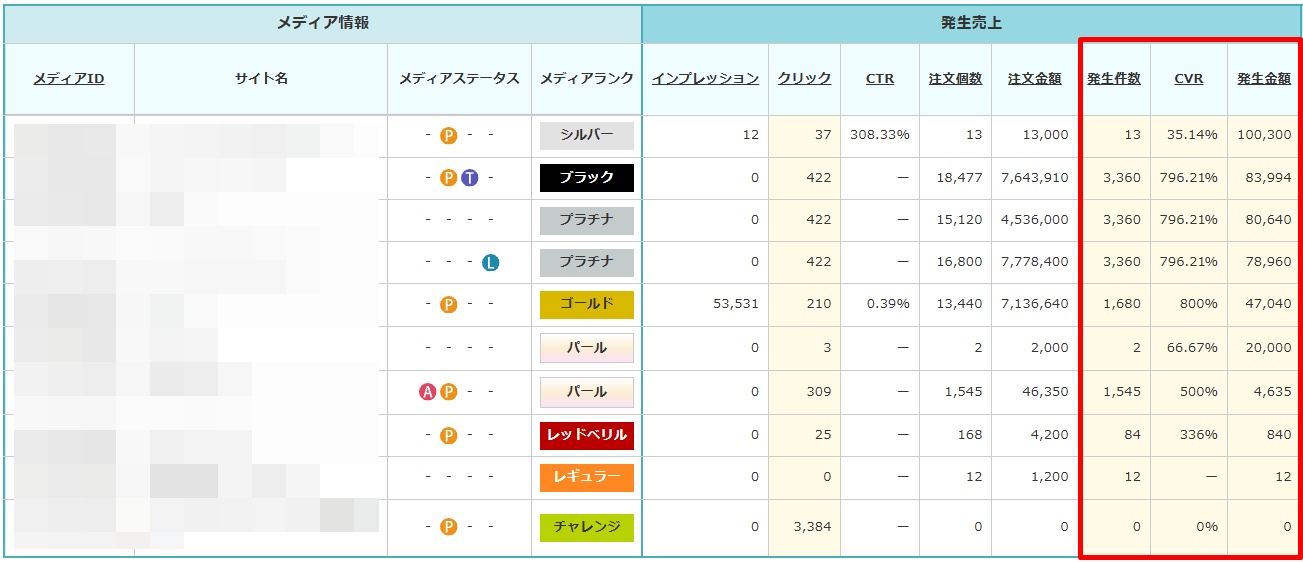This screenshot has height=562, width=1303.
Task: Select the black ブラック rank badge
Action: [x=587, y=178]
